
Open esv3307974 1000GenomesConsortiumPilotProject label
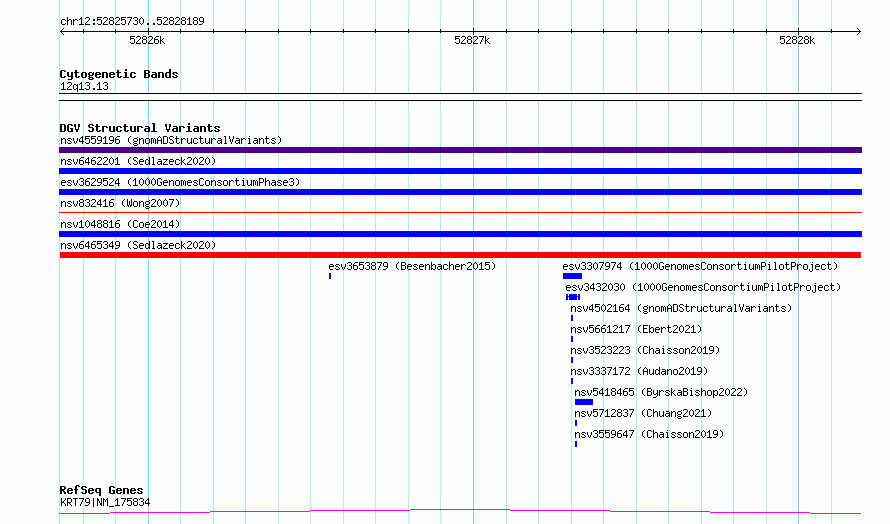pos(700,266)
